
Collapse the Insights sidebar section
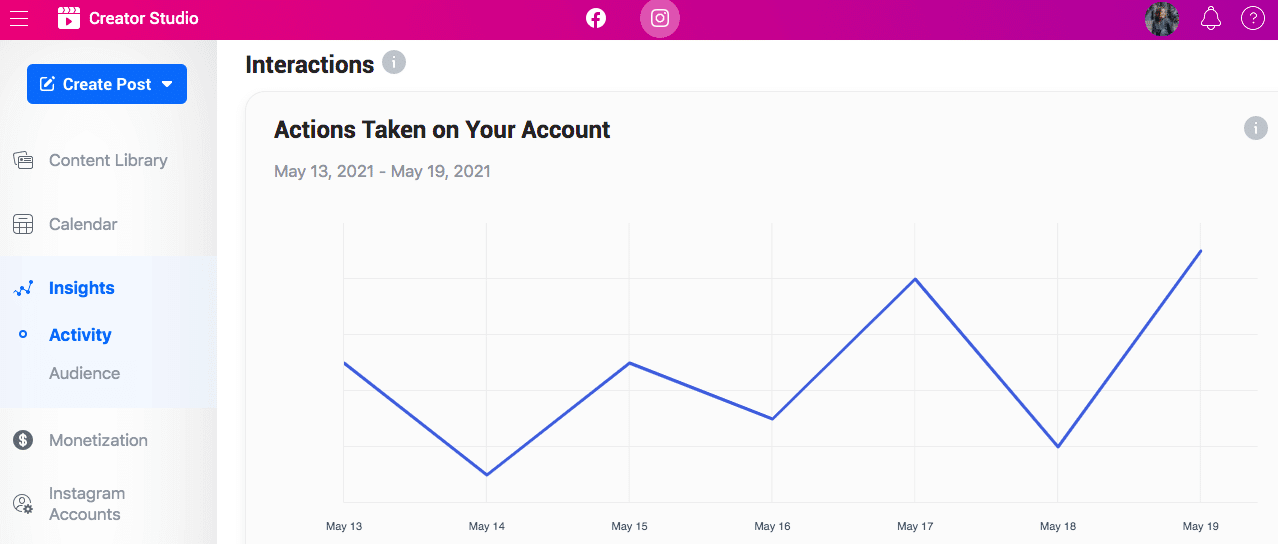click(x=82, y=288)
